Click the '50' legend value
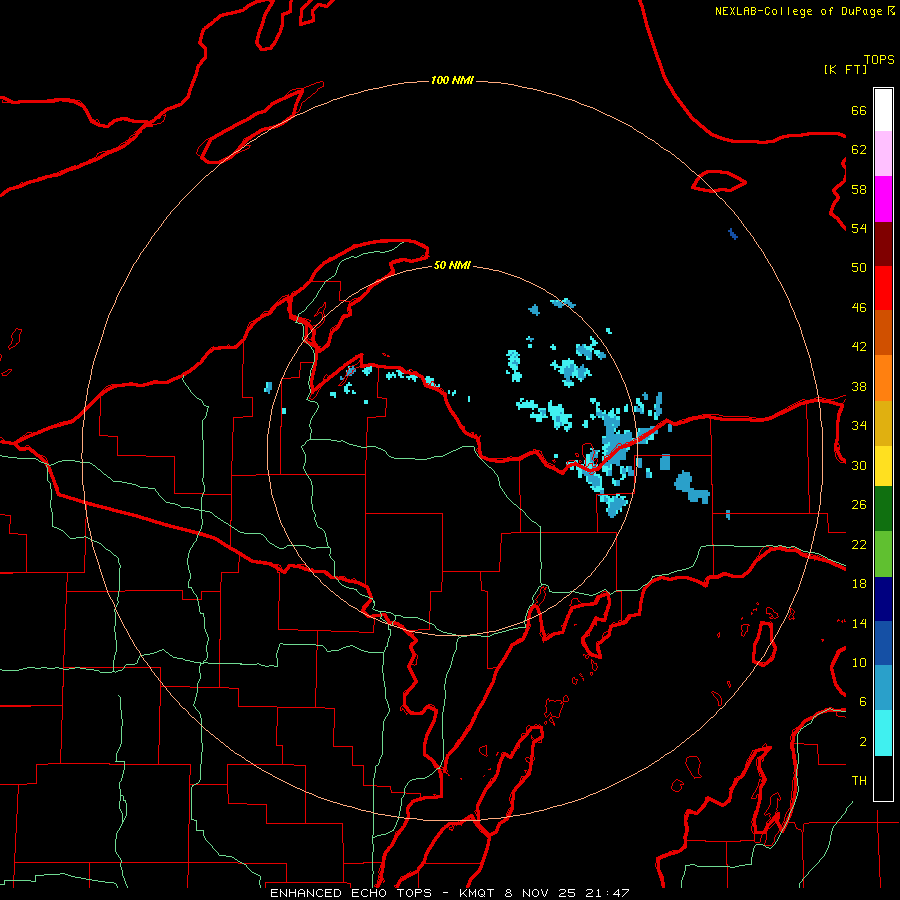This screenshot has height=900, width=900. (x=859, y=268)
